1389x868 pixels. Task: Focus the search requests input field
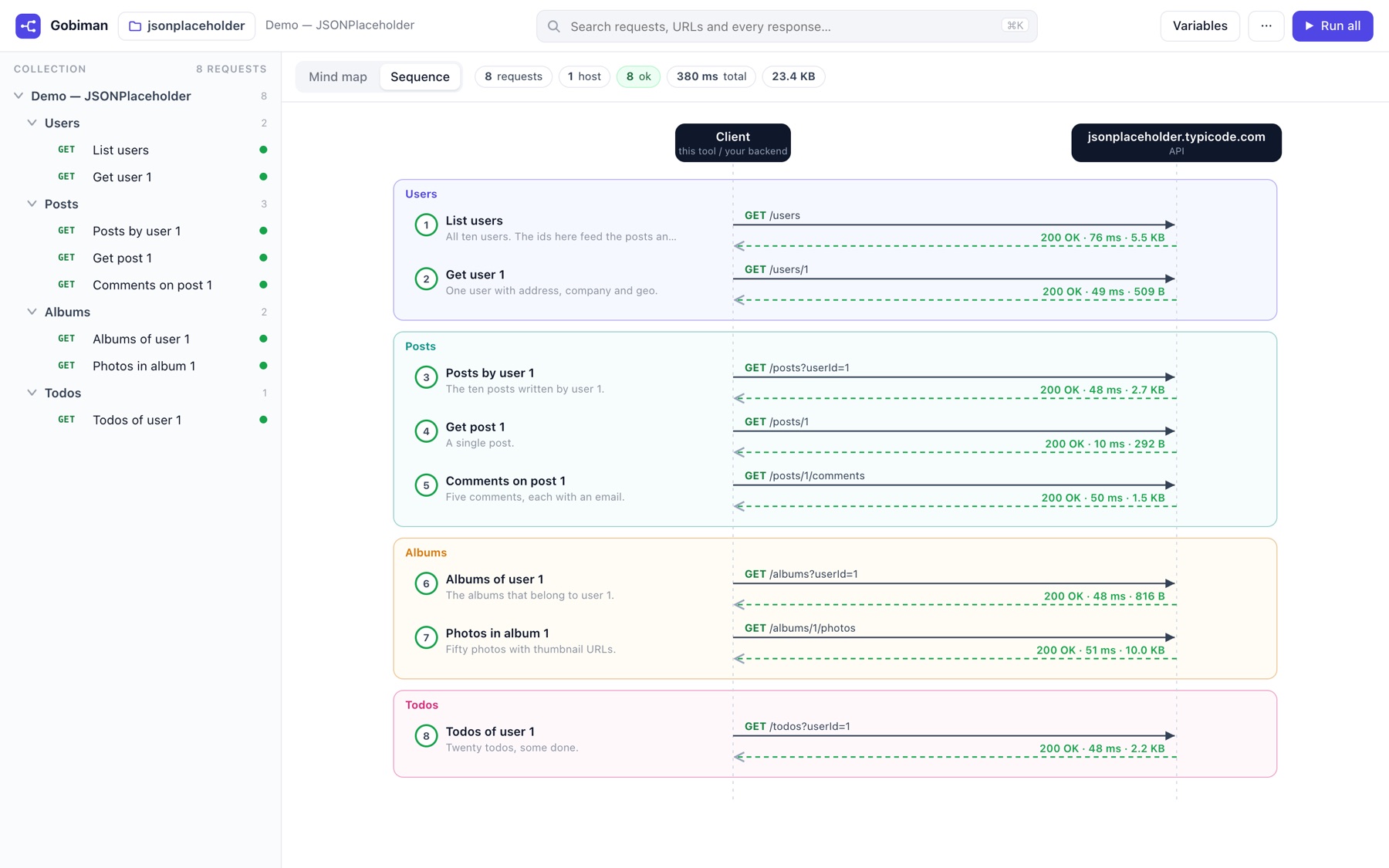tap(786, 26)
